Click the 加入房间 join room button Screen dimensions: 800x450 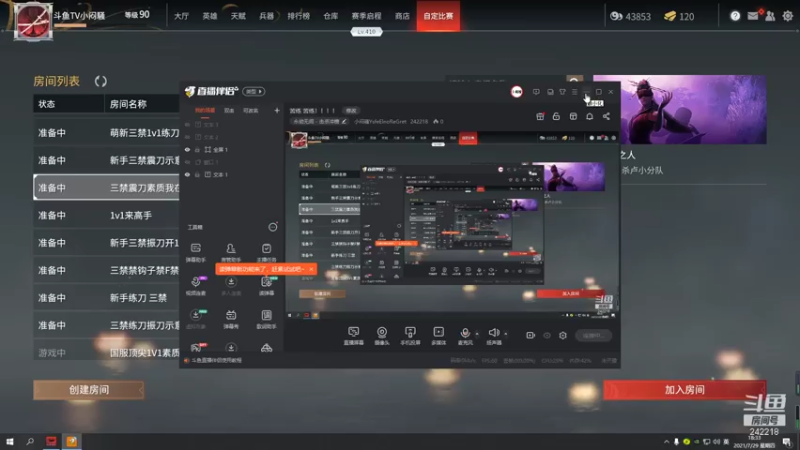(684, 390)
